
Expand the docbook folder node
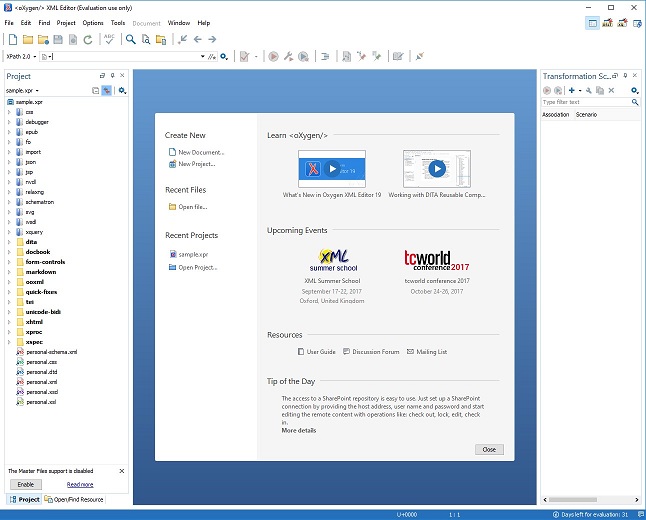click(9, 252)
